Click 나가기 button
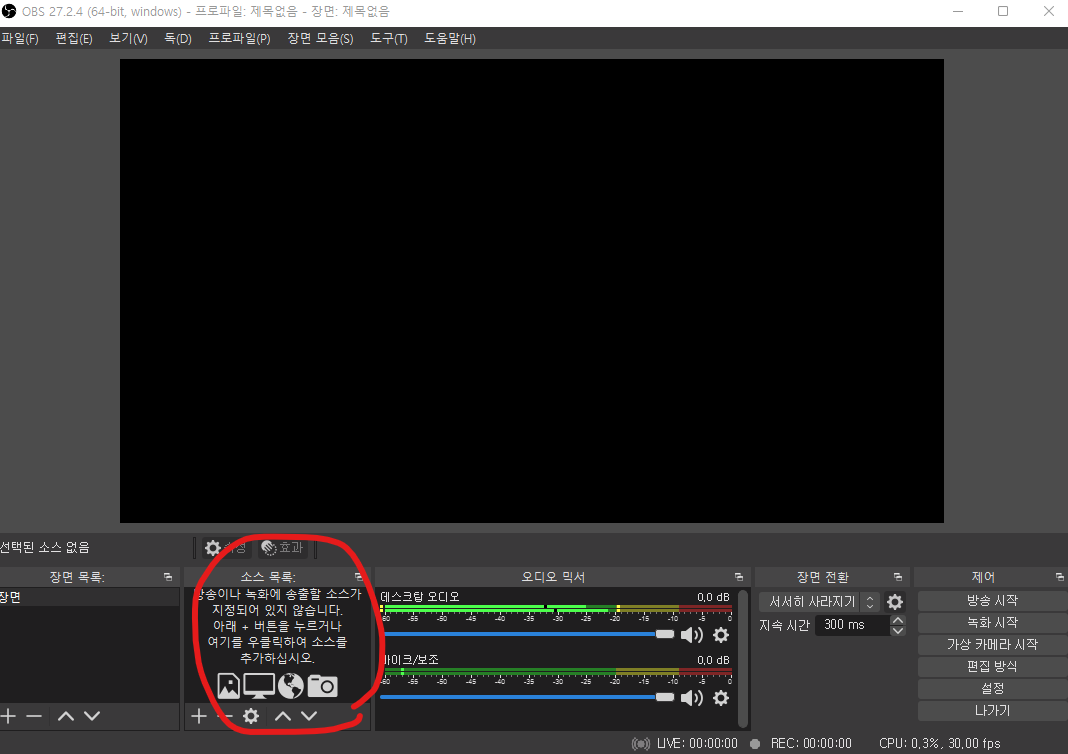The height and width of the screenshot is (754, 1068). tap(992, 710)
